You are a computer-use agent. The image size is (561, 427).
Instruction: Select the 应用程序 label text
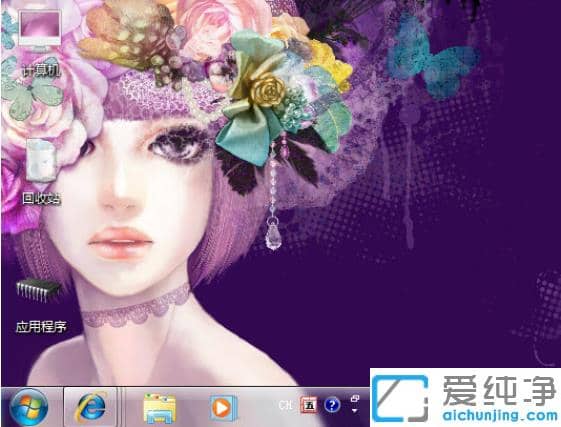(x=41, y=326)
